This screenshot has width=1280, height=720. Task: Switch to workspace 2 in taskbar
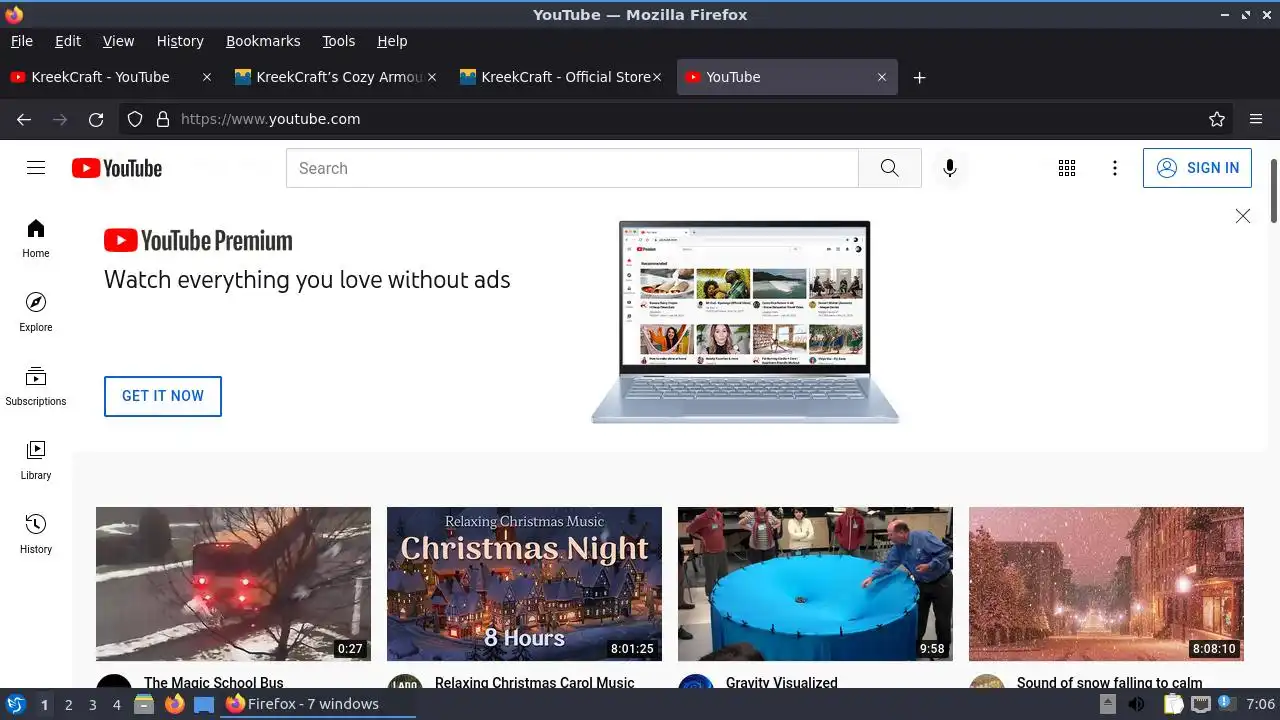click(68, 704)
